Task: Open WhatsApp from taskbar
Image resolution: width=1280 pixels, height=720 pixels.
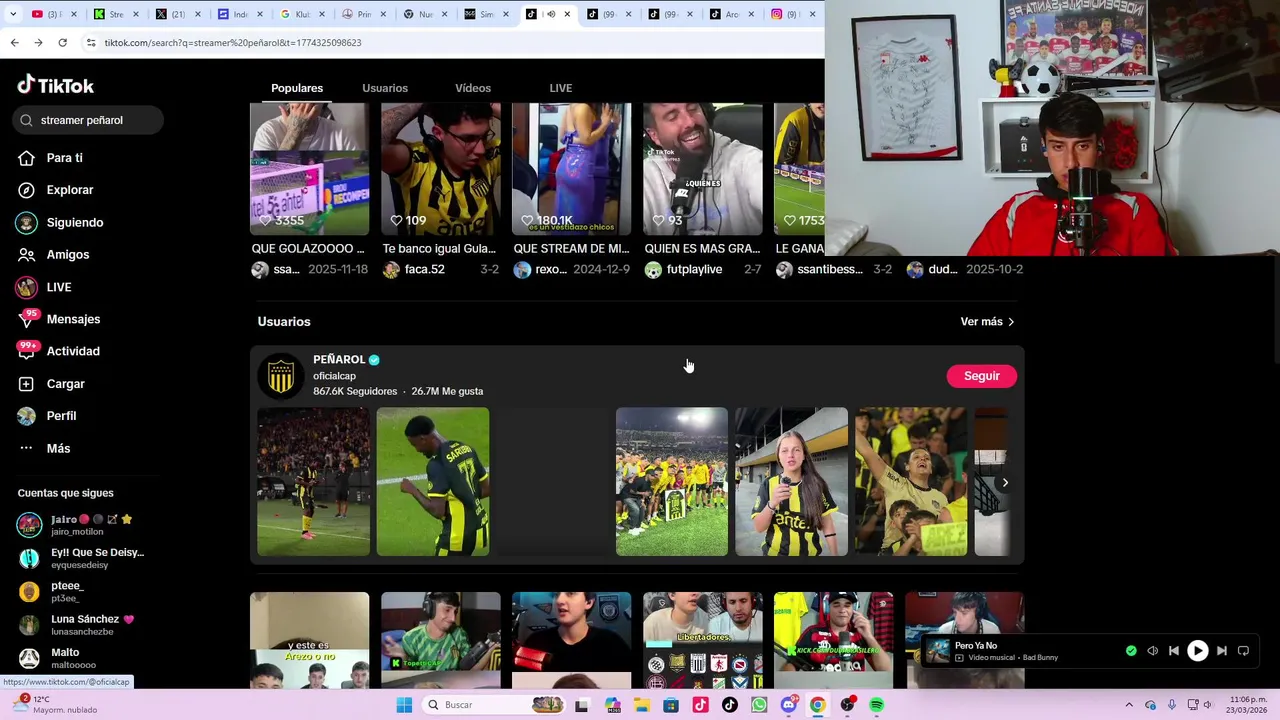Action: pos(759,705)
